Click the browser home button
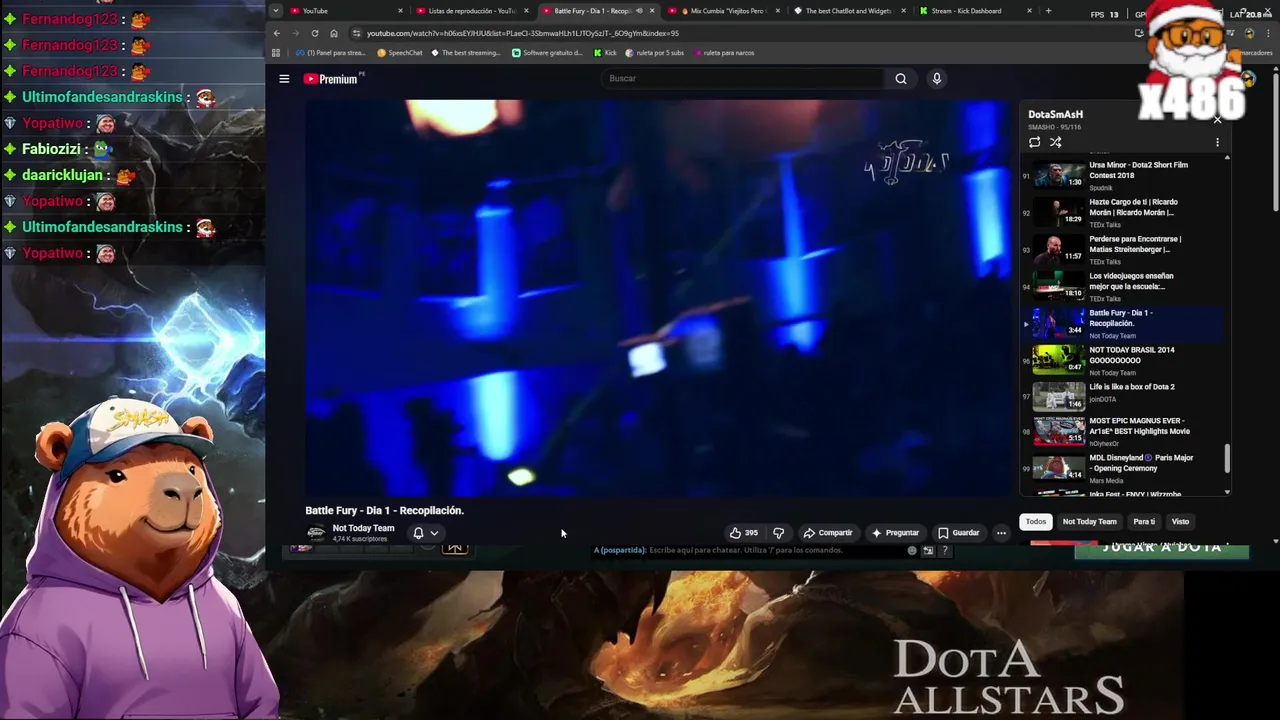The image size is (1280, 720). (x=334, y=33)
